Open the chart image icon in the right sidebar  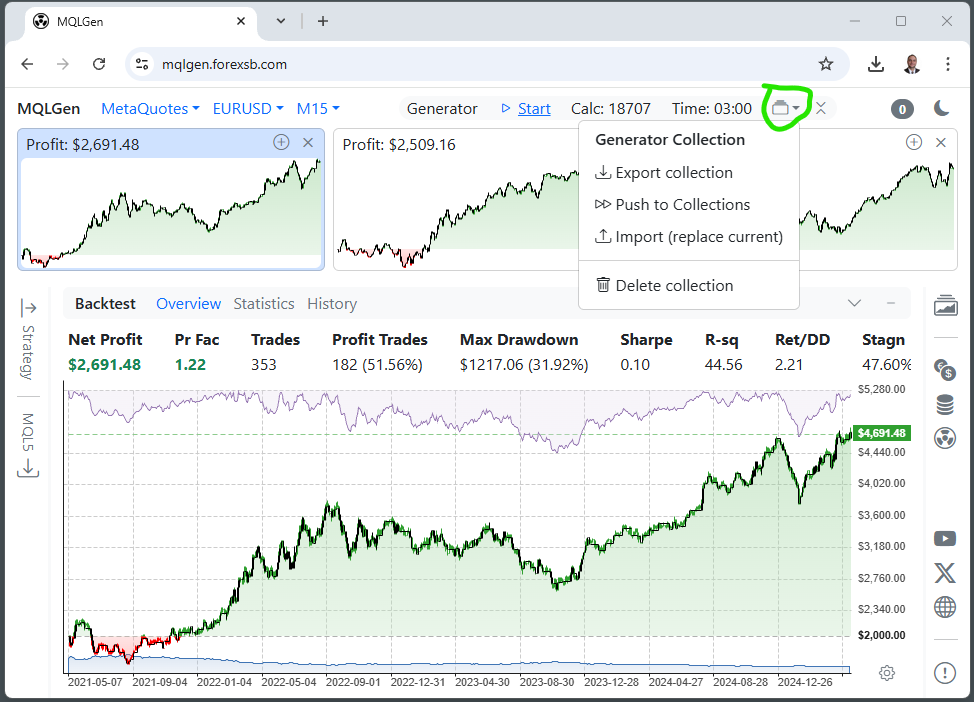coord(945,305)
